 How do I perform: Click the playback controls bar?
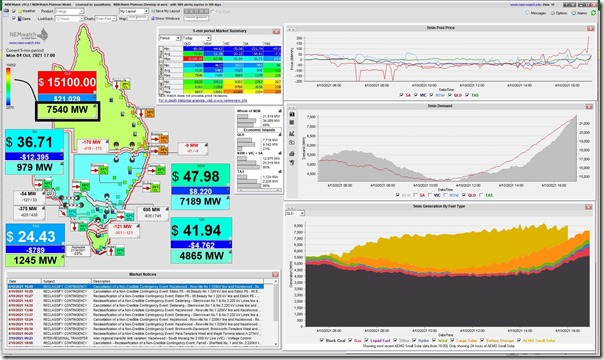[x=196, y=12]
